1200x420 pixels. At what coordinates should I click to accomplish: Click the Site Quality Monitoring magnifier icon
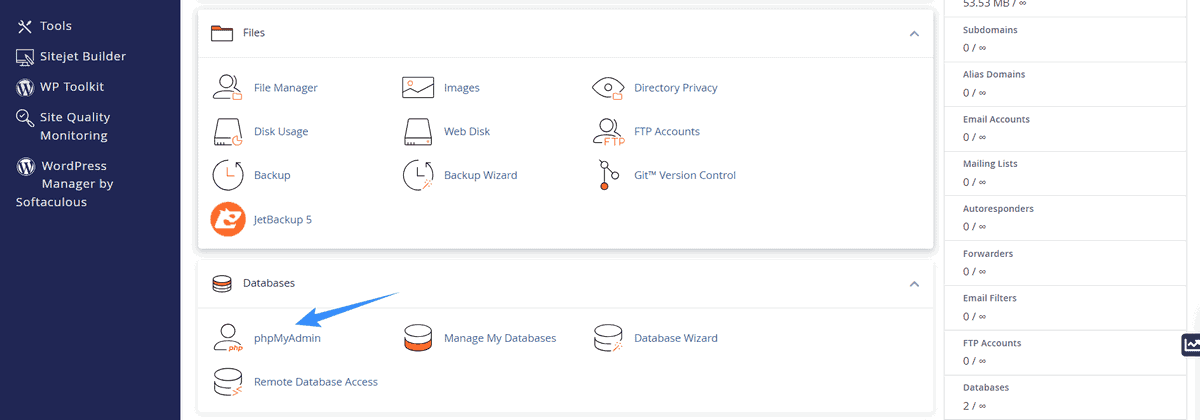coord(25,118)
